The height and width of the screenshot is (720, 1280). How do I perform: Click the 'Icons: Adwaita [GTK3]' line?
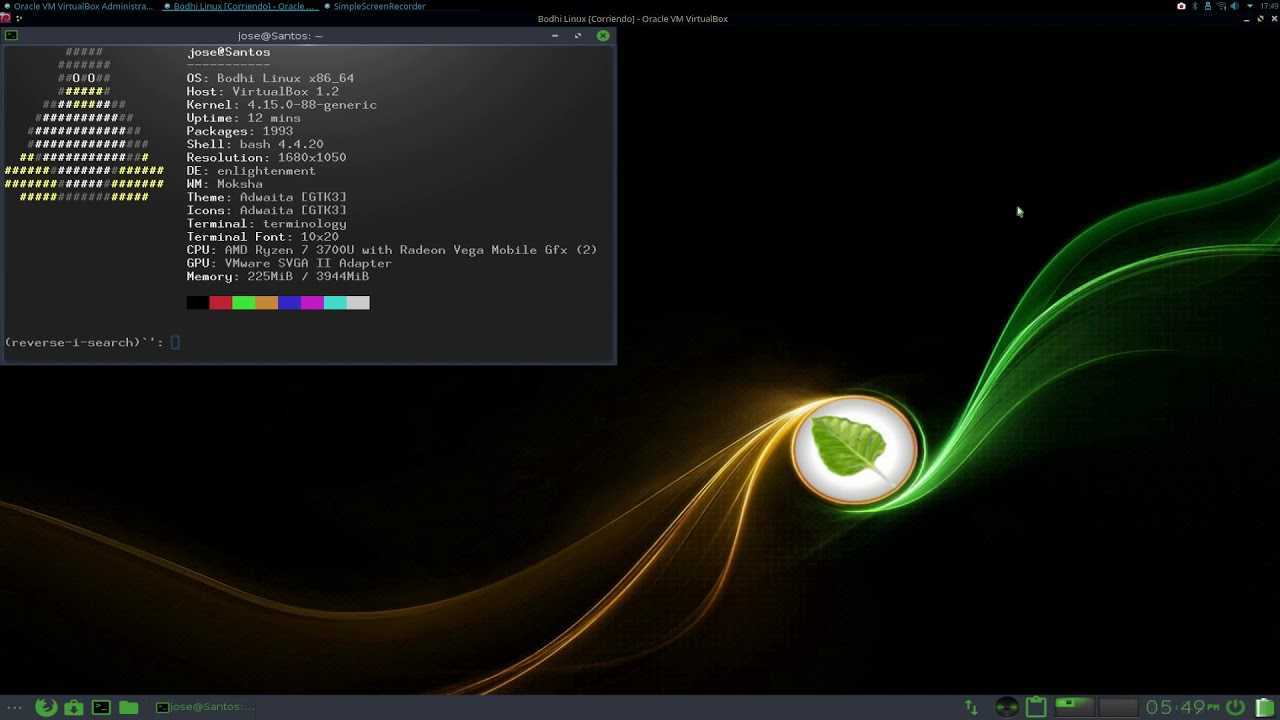[x=267, y=210]
